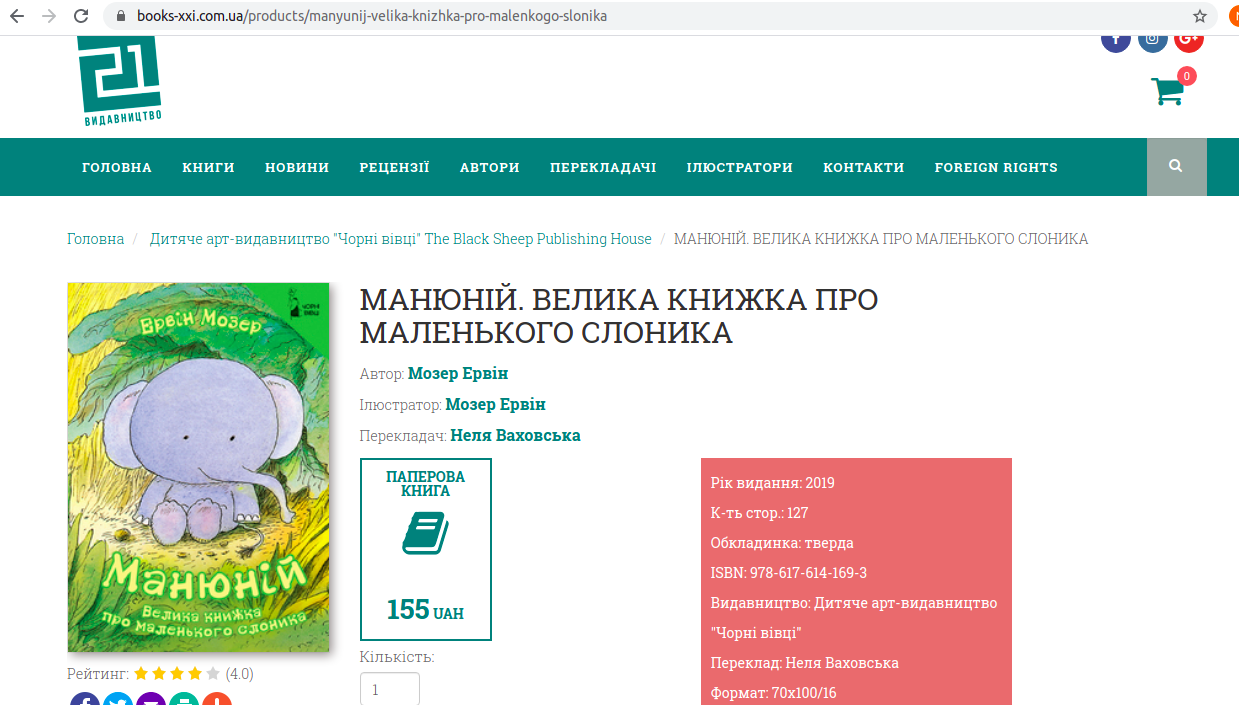Screen dimensions: 1239x705
Task: Click the Формат: 70x100/16 line
Action: point(774,693)
